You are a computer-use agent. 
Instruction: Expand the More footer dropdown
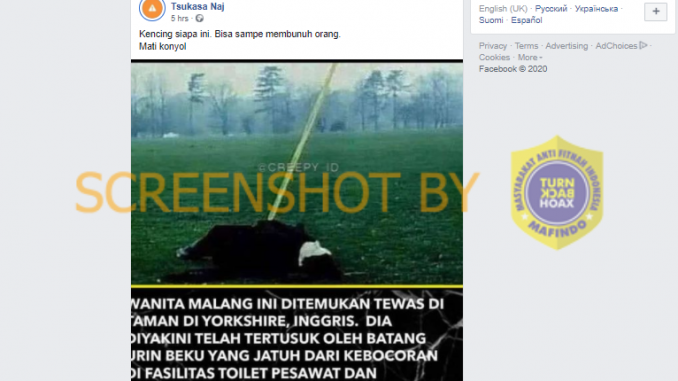530,58
